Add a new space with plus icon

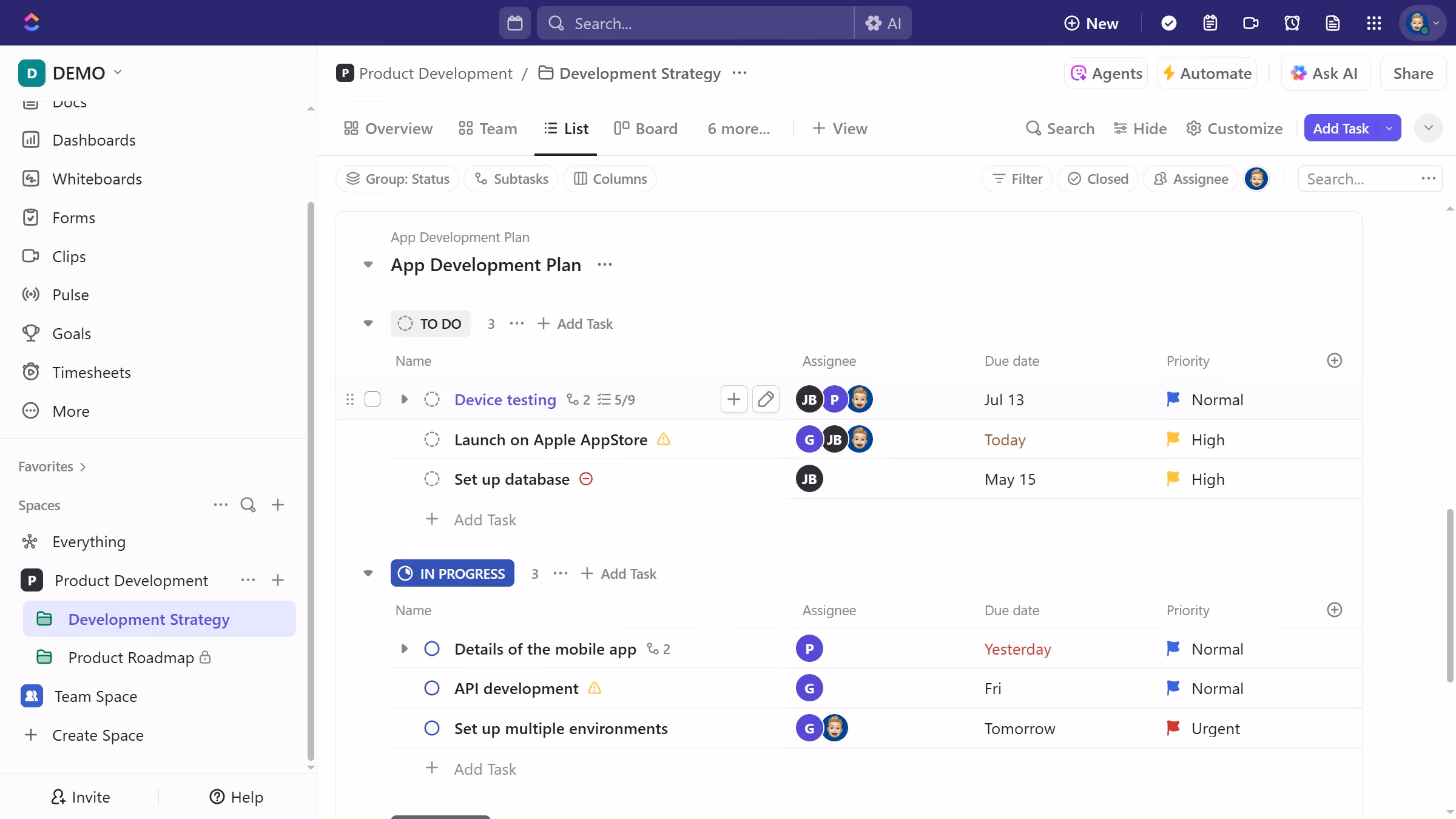point(278,505)
